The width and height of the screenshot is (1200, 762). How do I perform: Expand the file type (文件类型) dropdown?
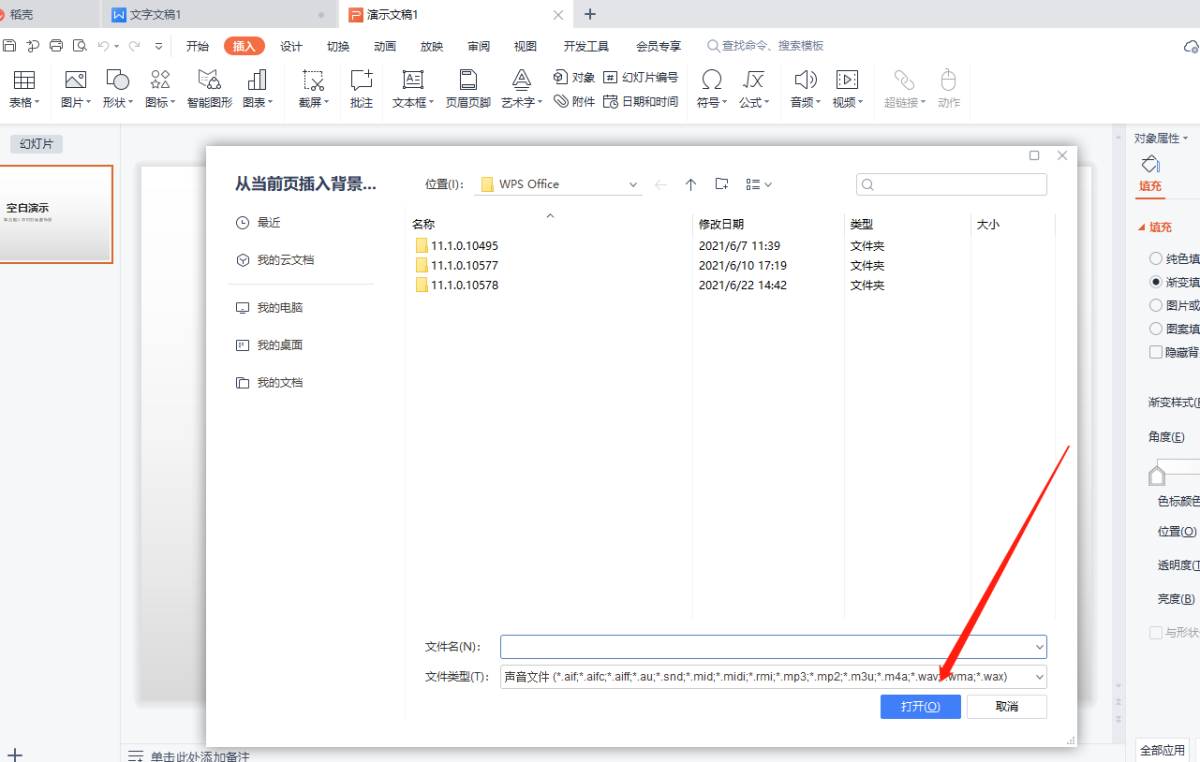1039,677
